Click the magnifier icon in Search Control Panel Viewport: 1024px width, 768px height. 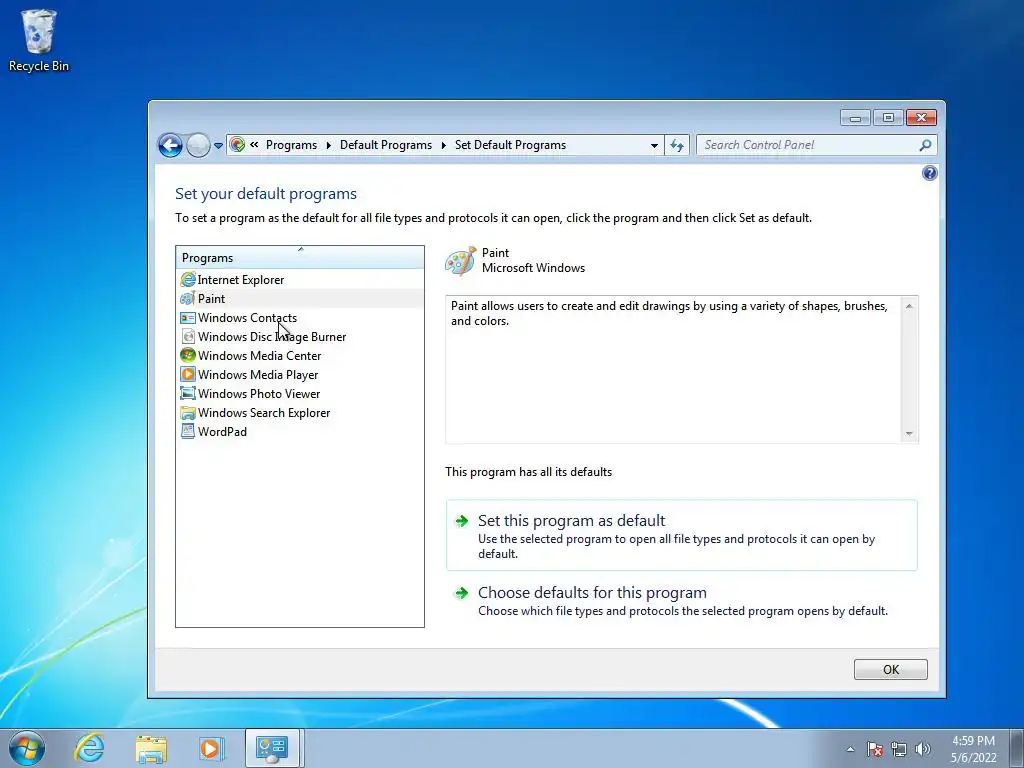pos(925,145)
